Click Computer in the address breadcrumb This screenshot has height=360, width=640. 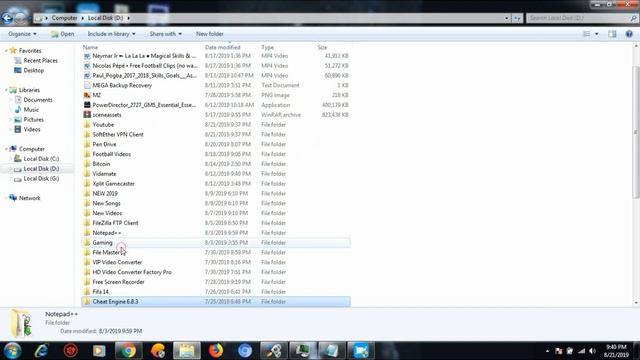64,18
